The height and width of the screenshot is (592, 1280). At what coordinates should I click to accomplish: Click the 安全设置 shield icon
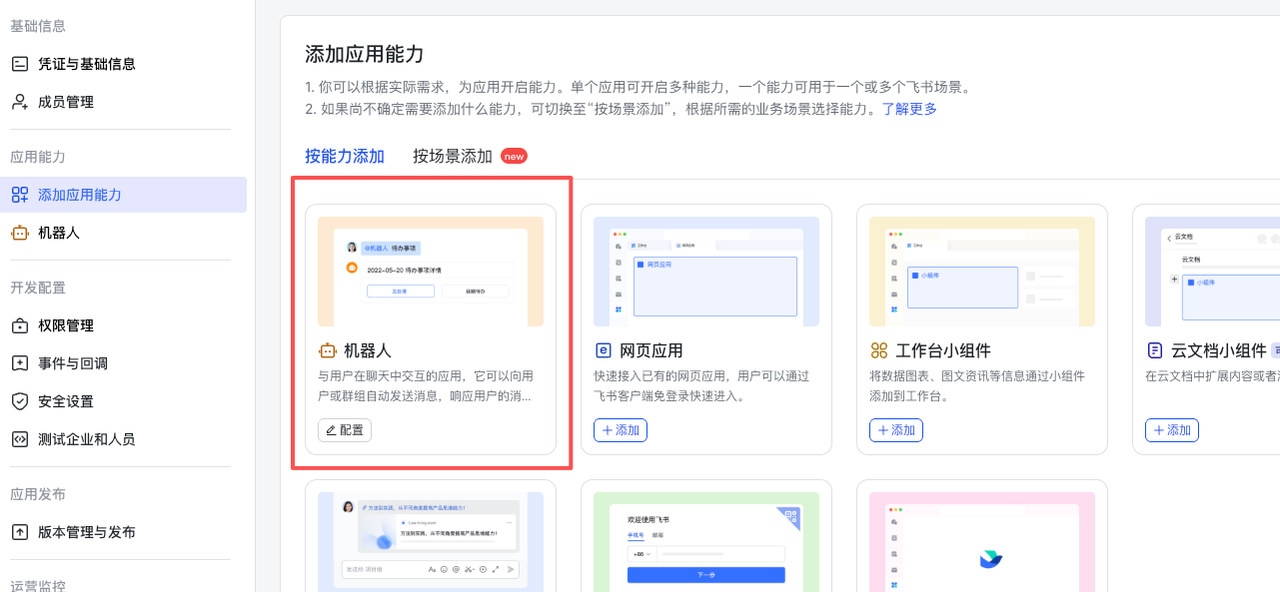click(20, 402)
